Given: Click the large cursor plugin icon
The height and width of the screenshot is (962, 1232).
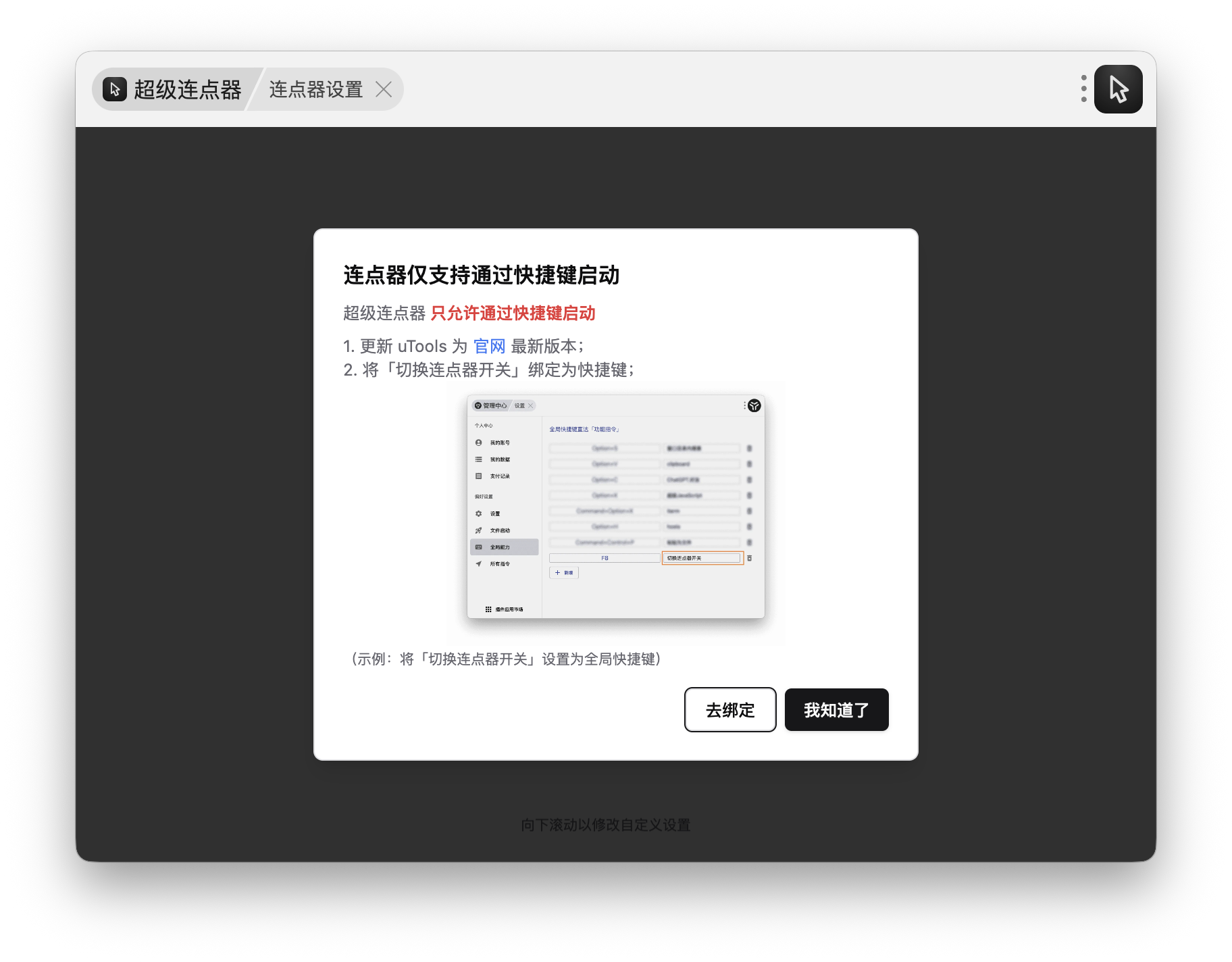Looking at the screenshot, I should coord(1119,89).
